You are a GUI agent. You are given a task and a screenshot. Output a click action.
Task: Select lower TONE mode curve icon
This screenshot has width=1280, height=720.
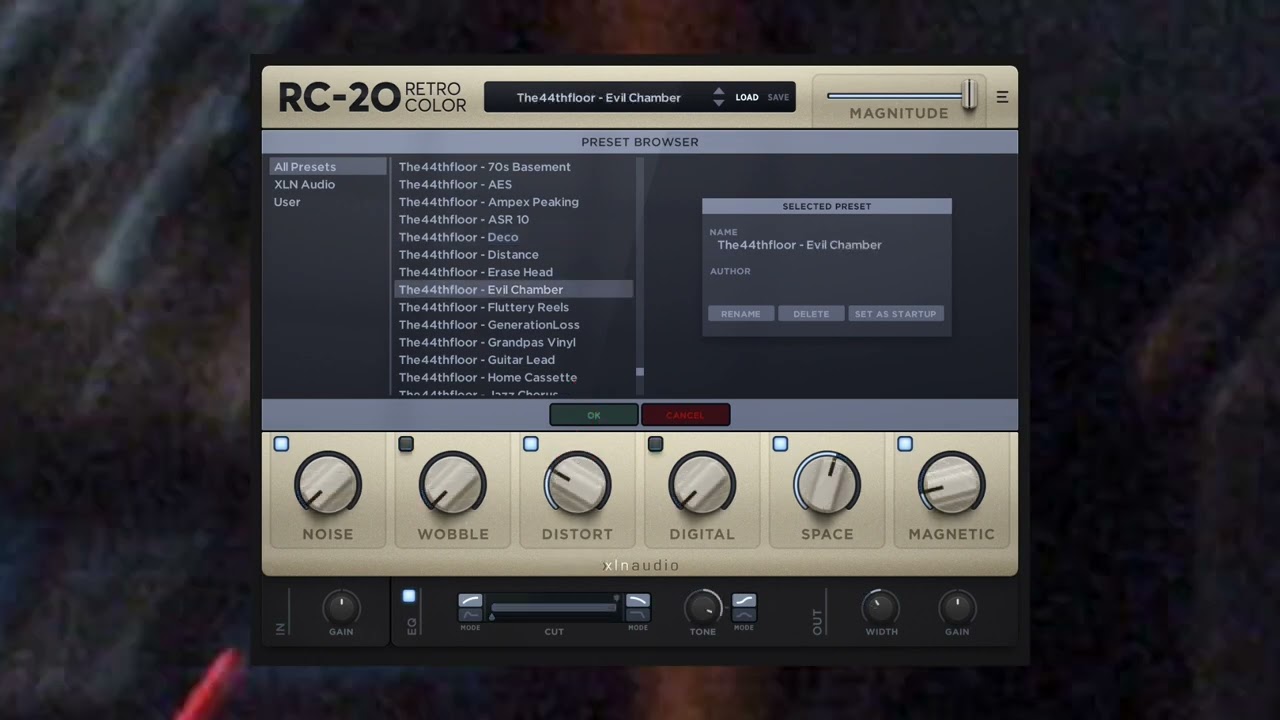click(744, 615)
